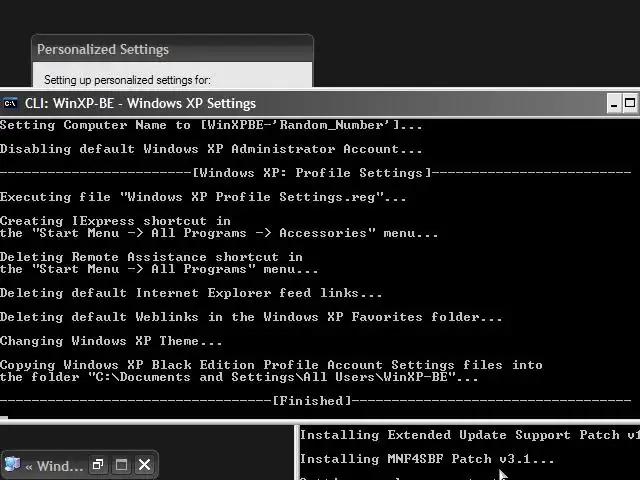The height and width of the screenshot is (480, 640).
Task: Close the minimized Wind... window
Action: pyautogui.click(x=144, y=464)
